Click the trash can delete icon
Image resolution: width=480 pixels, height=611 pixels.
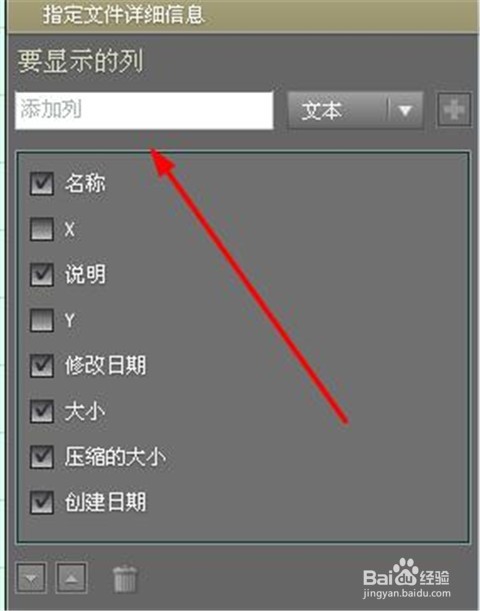(125, 579)
